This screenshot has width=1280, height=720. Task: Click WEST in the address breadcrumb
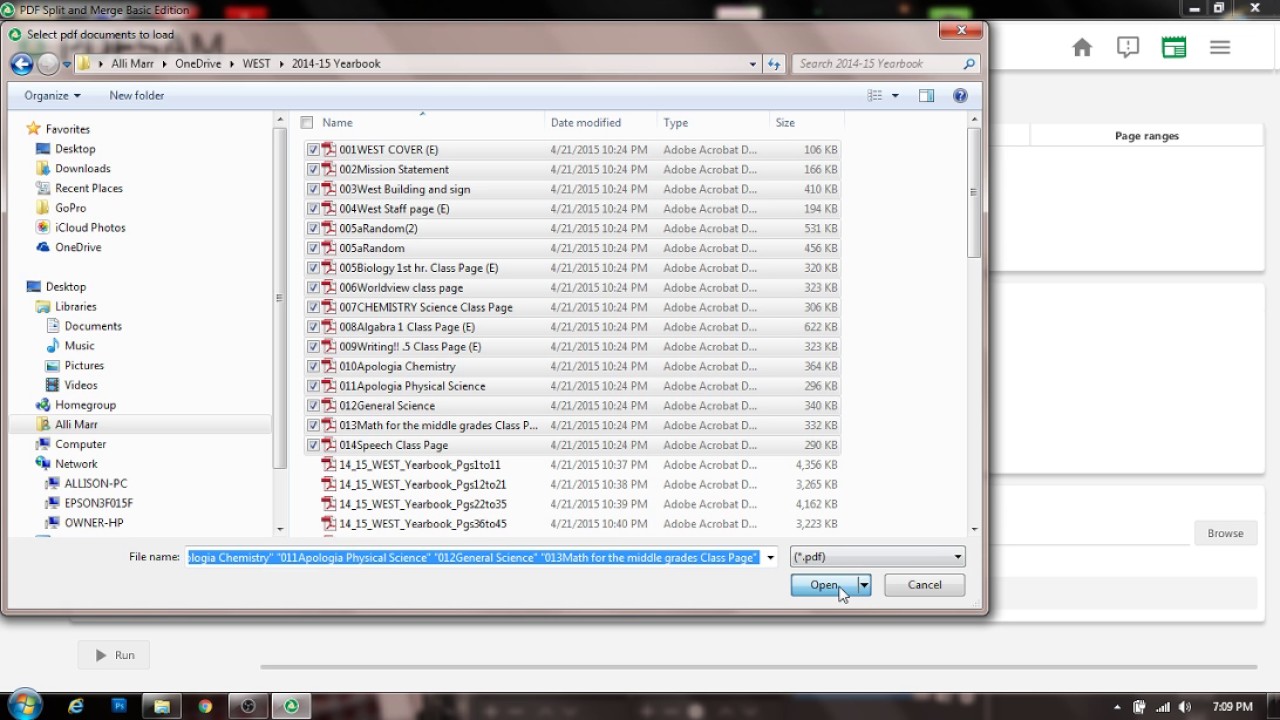[256, 64]
